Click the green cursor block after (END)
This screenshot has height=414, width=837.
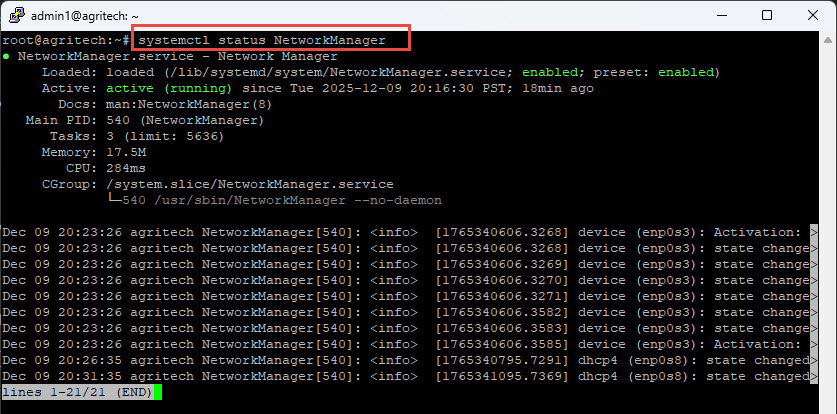157,392
